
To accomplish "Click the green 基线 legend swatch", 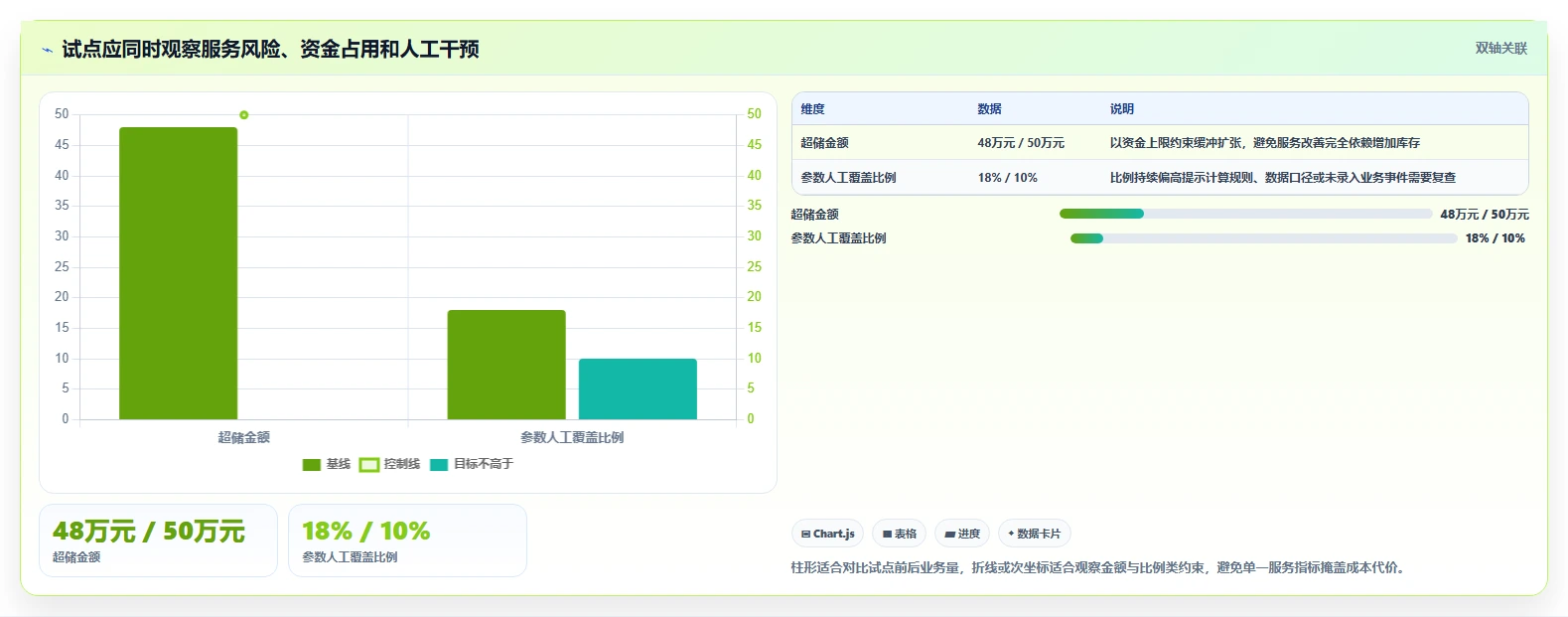I will pos(312,464).
